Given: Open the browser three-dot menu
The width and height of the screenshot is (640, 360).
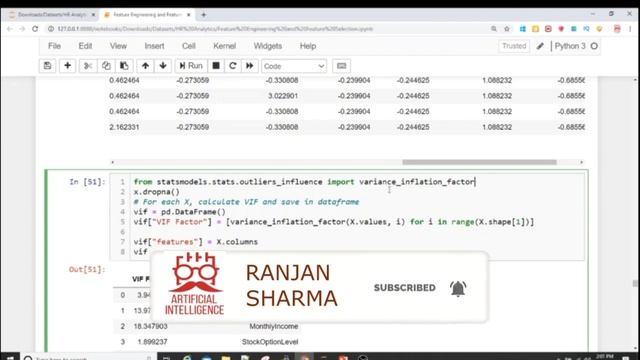Looking at the screenshot, I should [631, 29].
